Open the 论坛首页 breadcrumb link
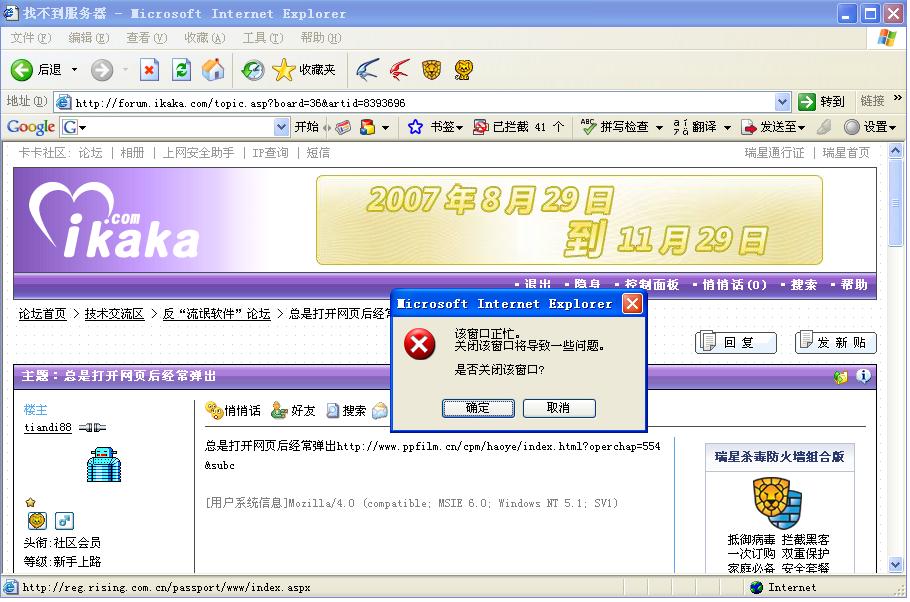910x602 pixels. click(x=42, y=314)
